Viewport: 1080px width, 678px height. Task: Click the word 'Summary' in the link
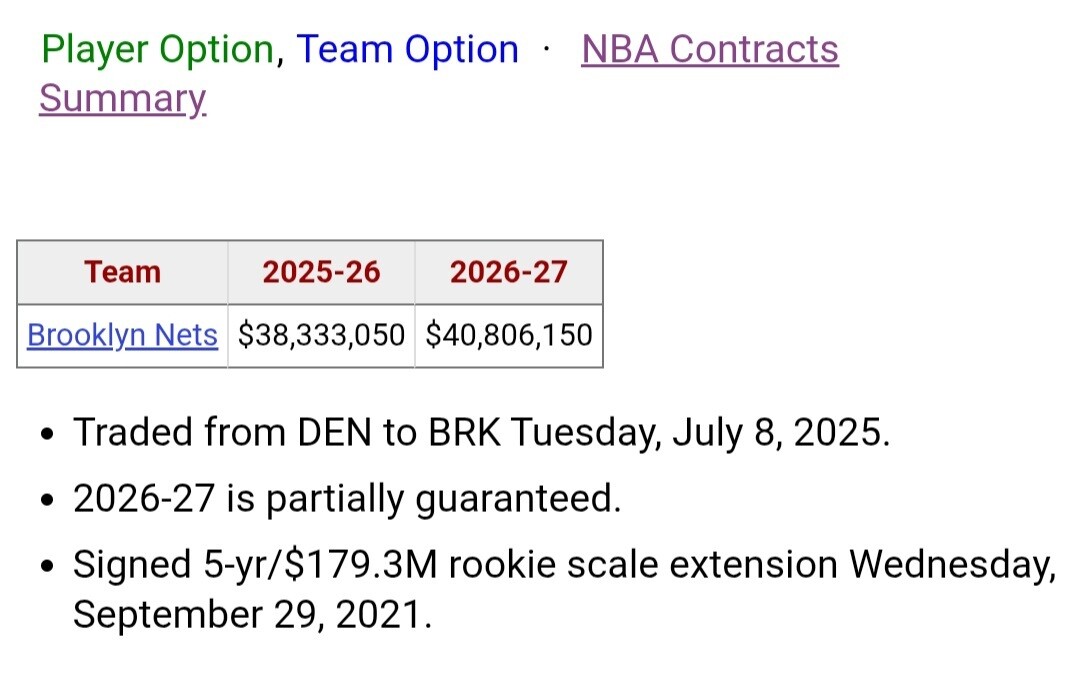[122, 99]
